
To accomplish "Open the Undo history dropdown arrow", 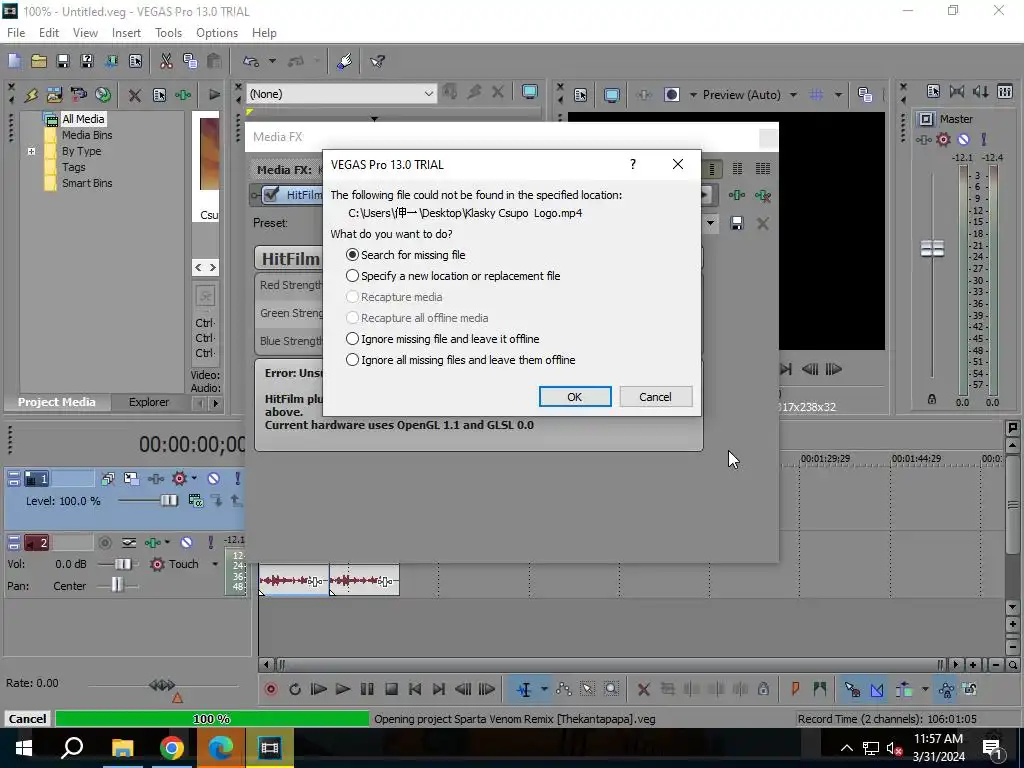I will pos(272,61).
